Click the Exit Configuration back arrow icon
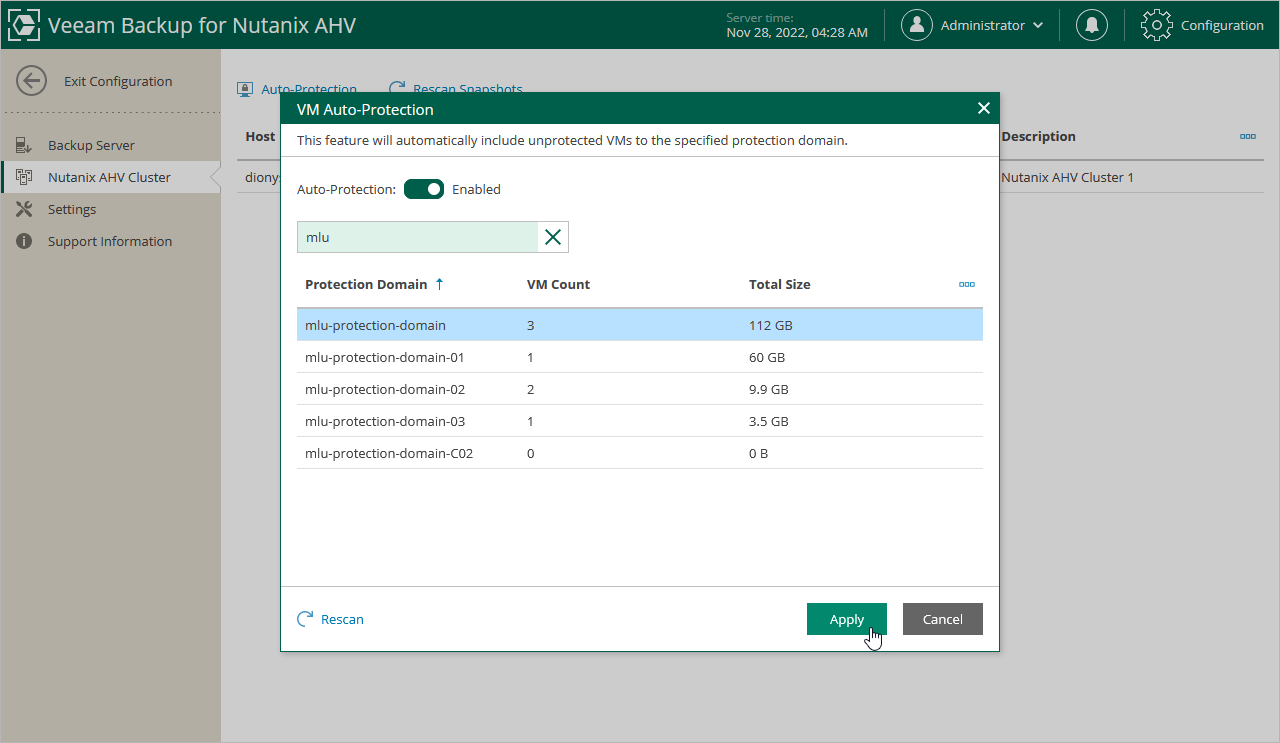The height and width of the screenshot is (743, 1280). coord(32,81)
